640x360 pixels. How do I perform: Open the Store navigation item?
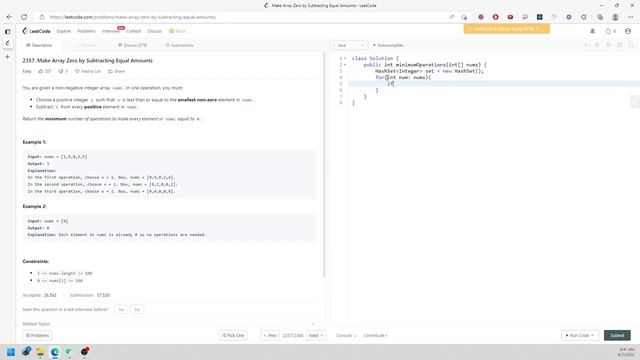(178, 31)
